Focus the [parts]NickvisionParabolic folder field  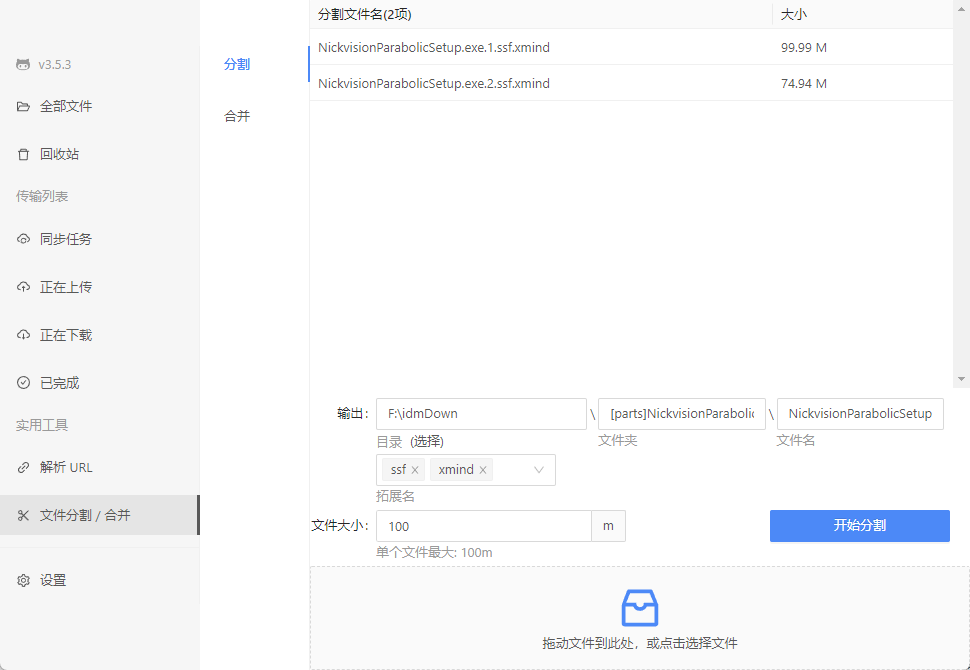682,414
